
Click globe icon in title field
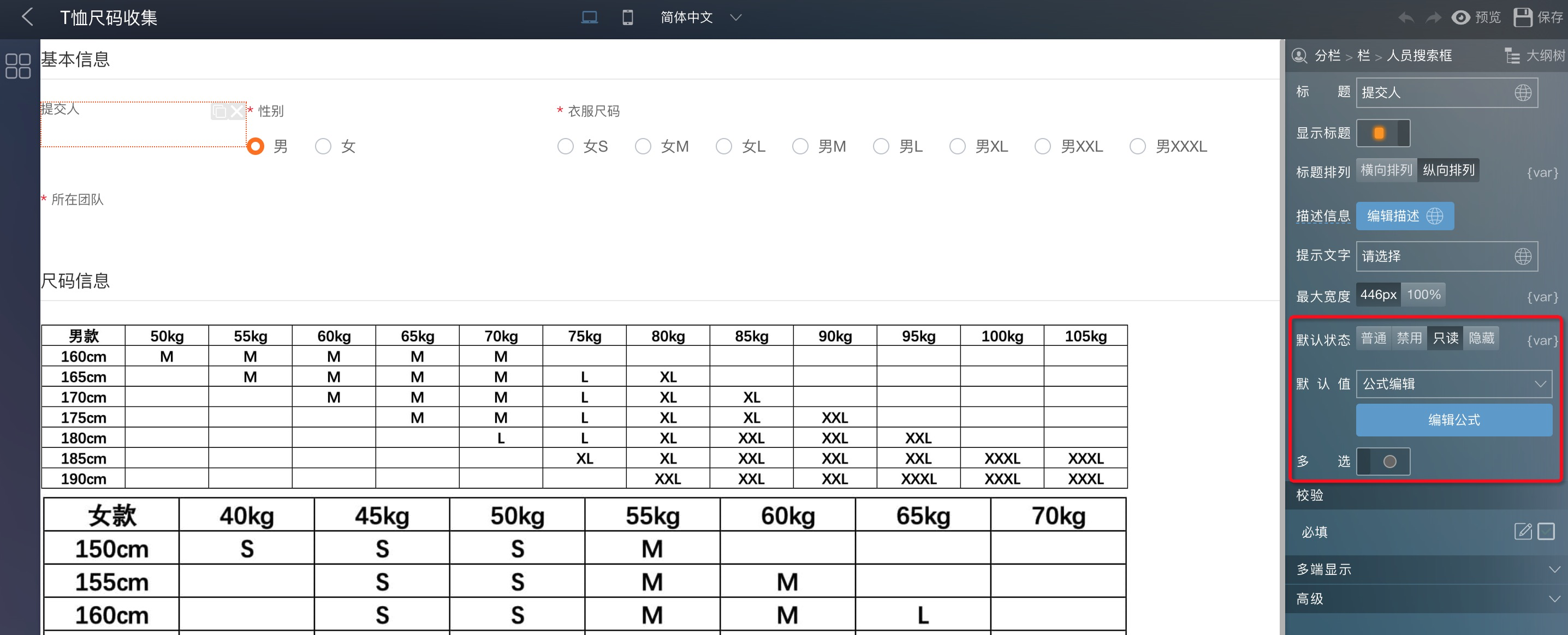(x=1522, y=92)
